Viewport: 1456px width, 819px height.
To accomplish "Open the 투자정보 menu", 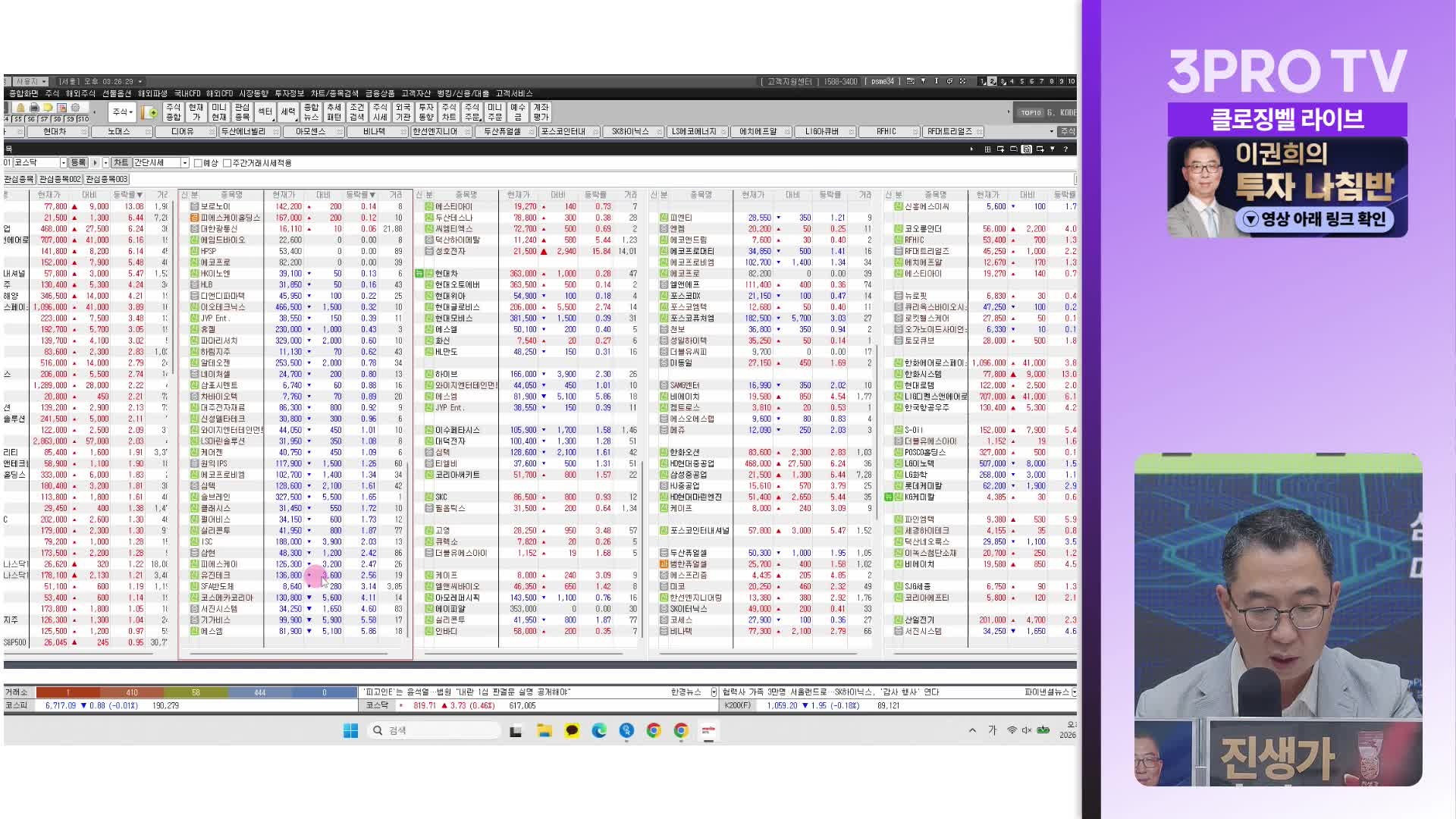I will click(289, 93).
